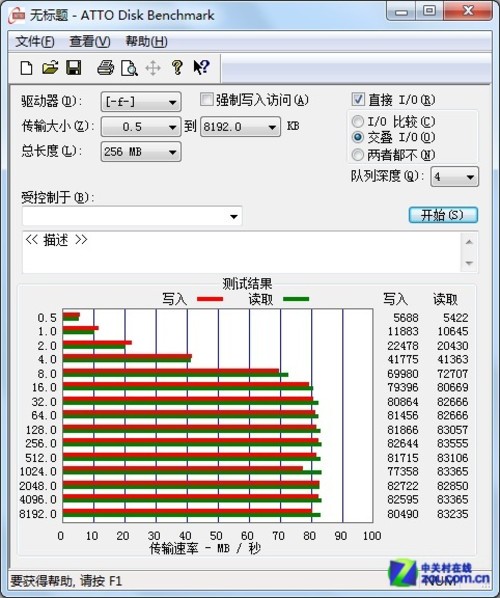The height and width of the screenshot is (598, 500).
Task: Click description box scroll down arrow
Action: 469,263
